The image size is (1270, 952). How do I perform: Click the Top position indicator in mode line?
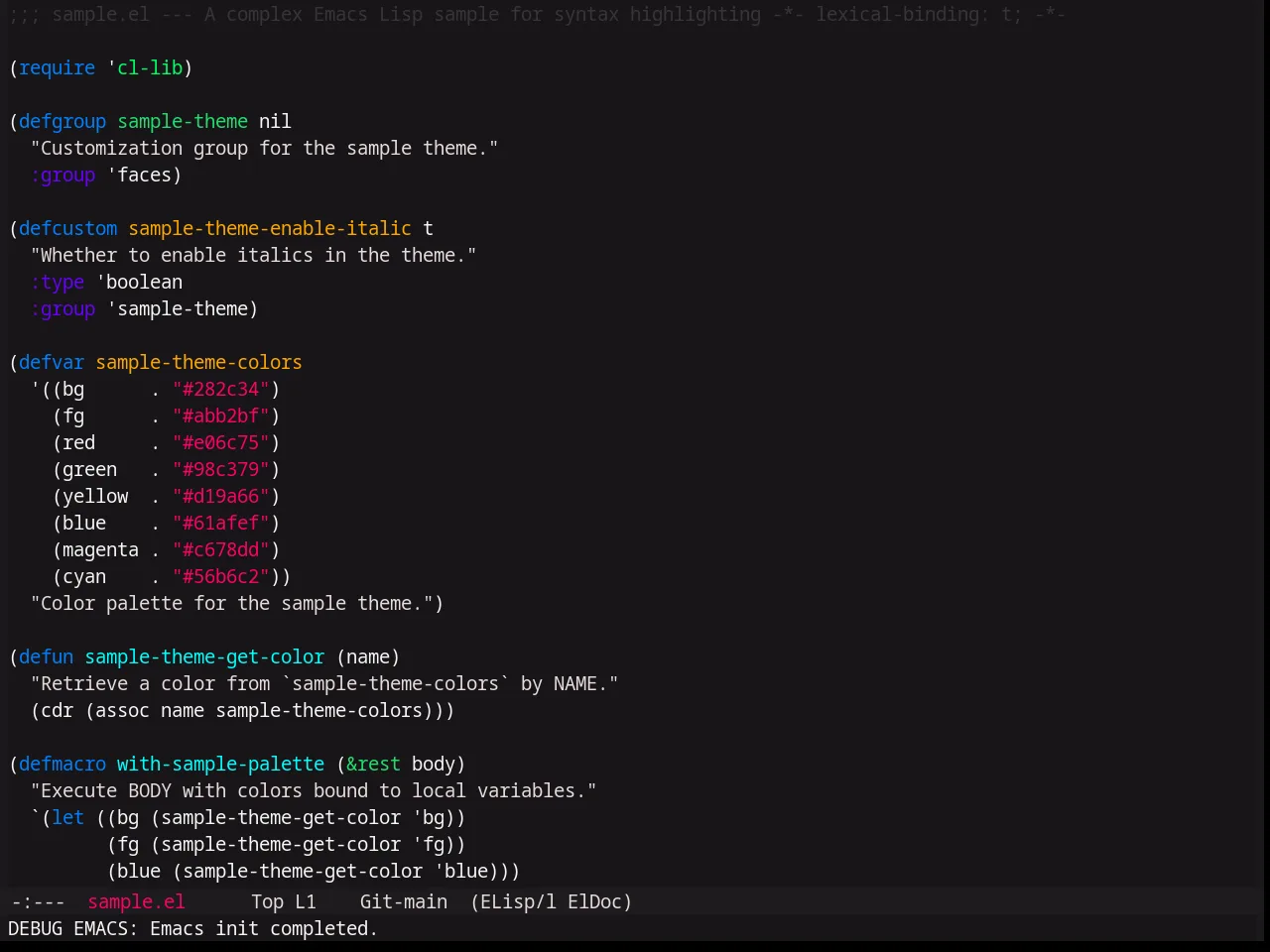267,901
